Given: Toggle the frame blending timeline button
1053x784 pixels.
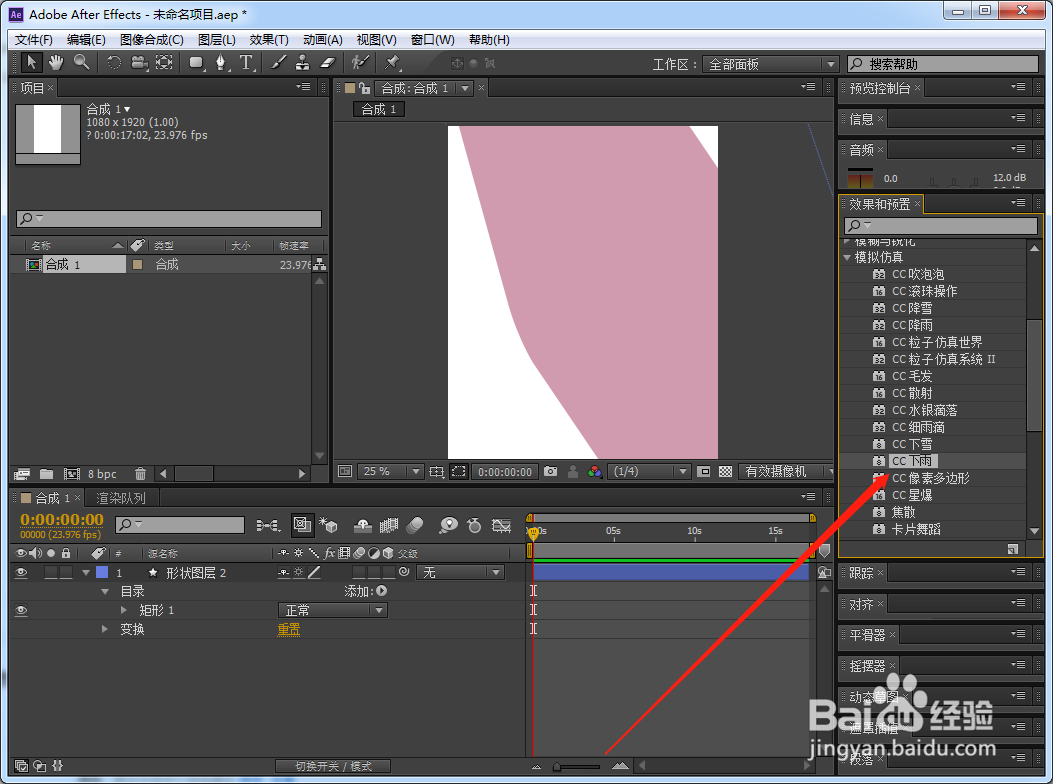Looking at the screenshot, I should click(389, 525).
